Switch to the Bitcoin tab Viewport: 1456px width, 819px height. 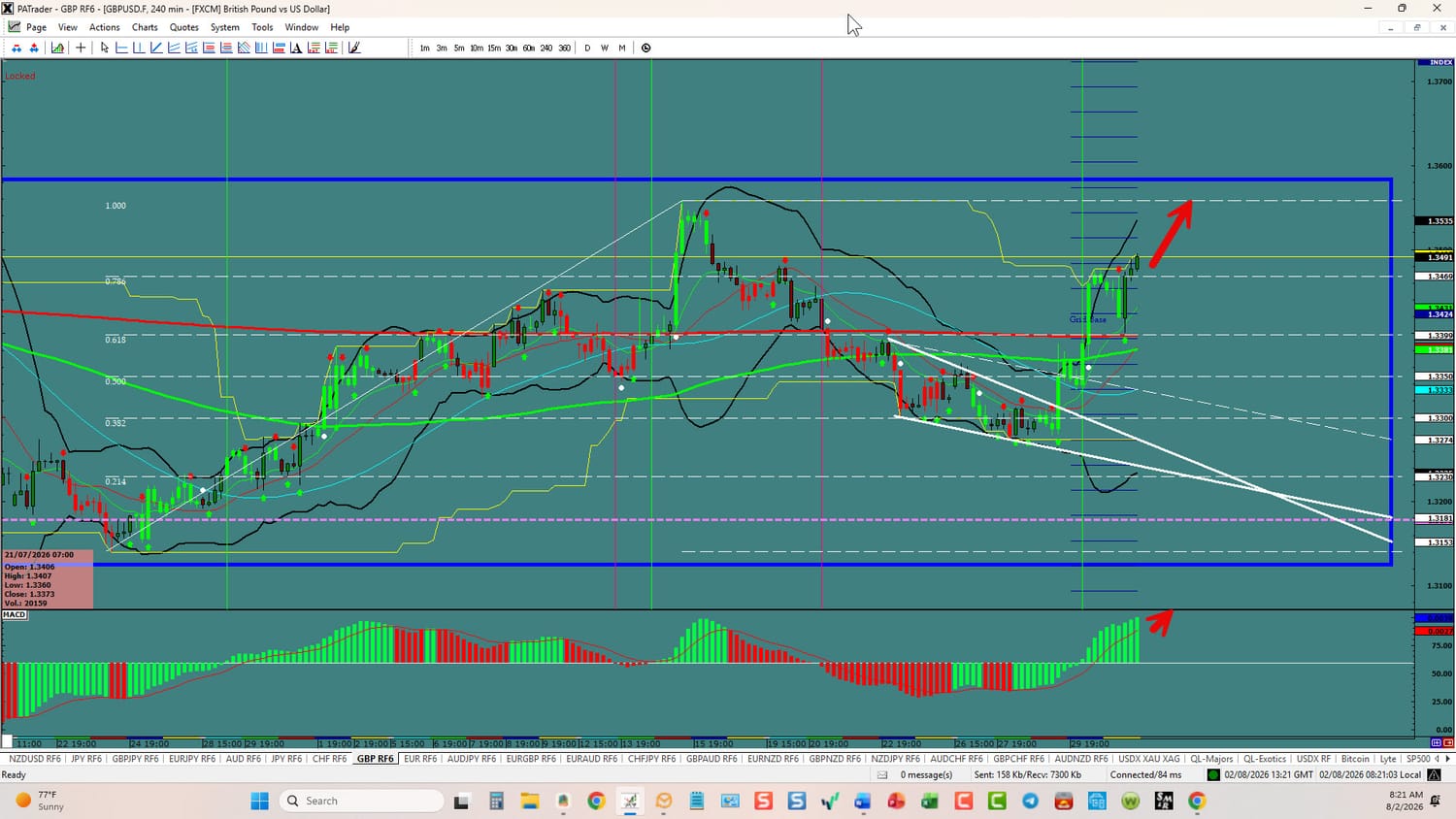click(x=1355, y=759)
